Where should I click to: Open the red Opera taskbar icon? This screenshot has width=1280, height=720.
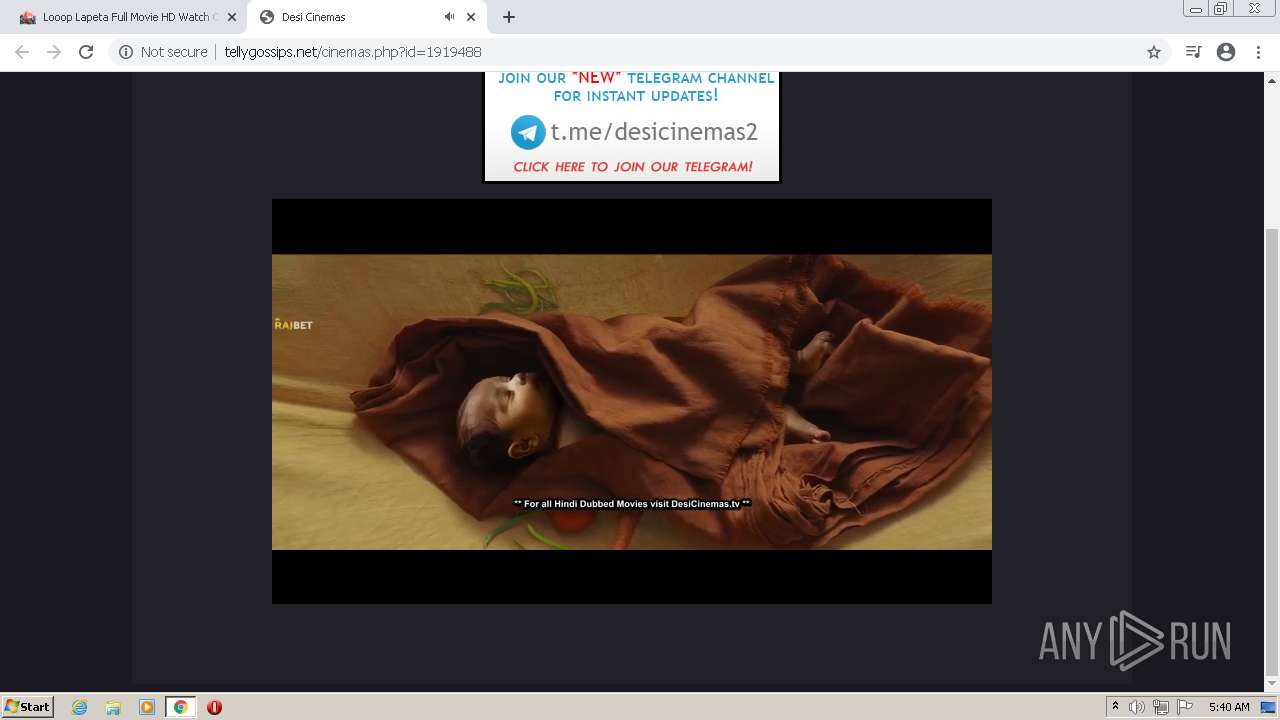pyautogui.click(x=214, y=707)
